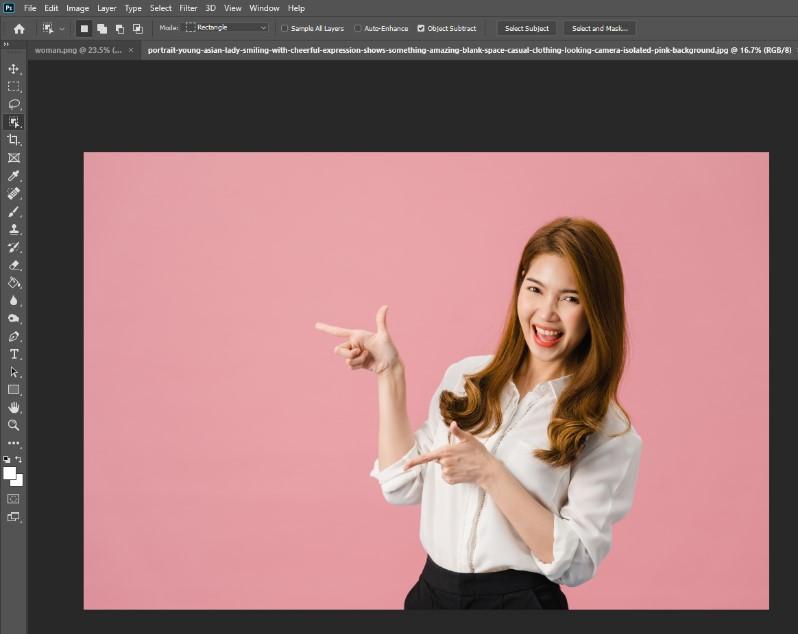Change the screen mode
Screen dimensions: 798x634
point(14,517)
